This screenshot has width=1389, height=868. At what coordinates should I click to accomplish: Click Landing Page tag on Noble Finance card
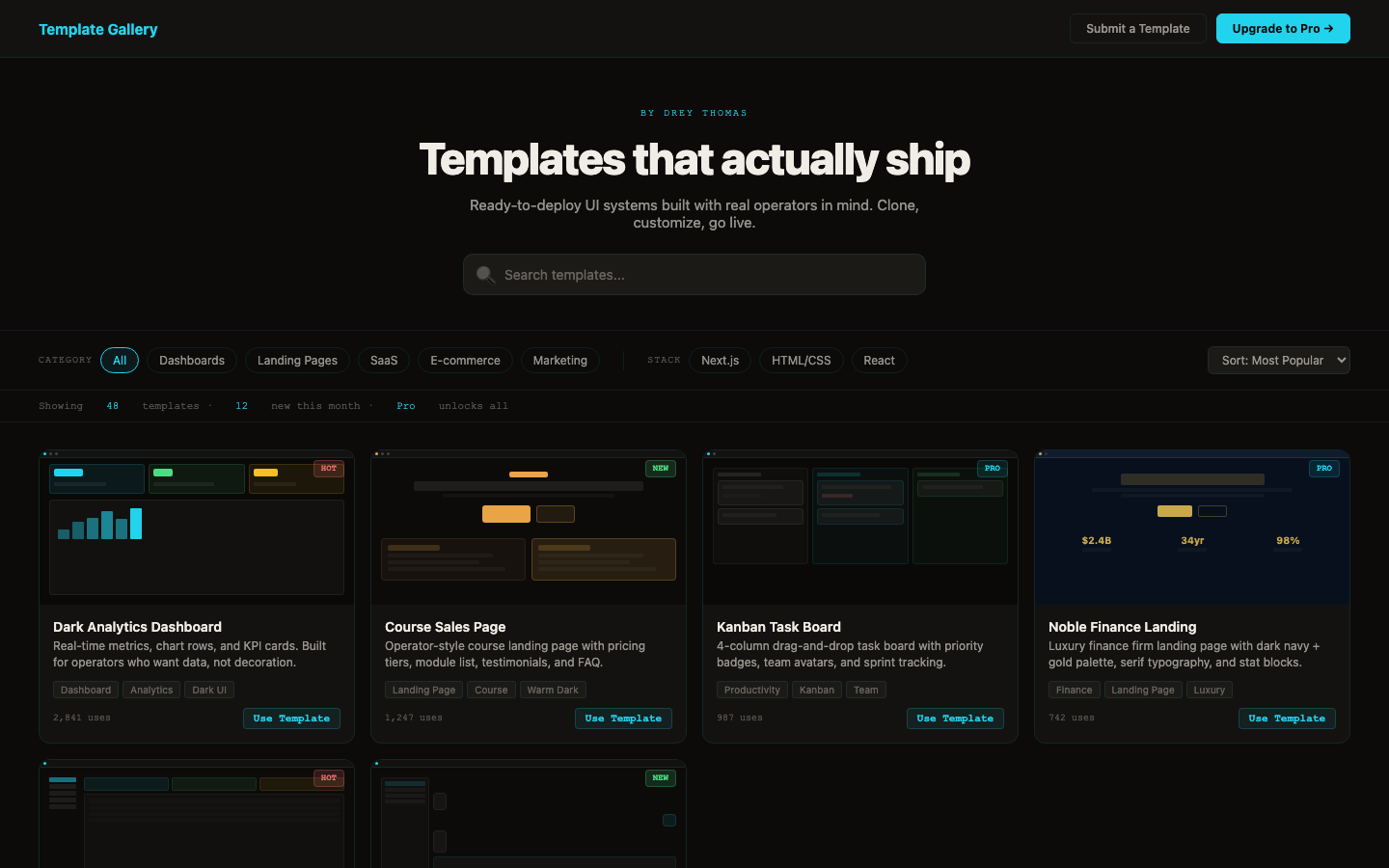1143,690
